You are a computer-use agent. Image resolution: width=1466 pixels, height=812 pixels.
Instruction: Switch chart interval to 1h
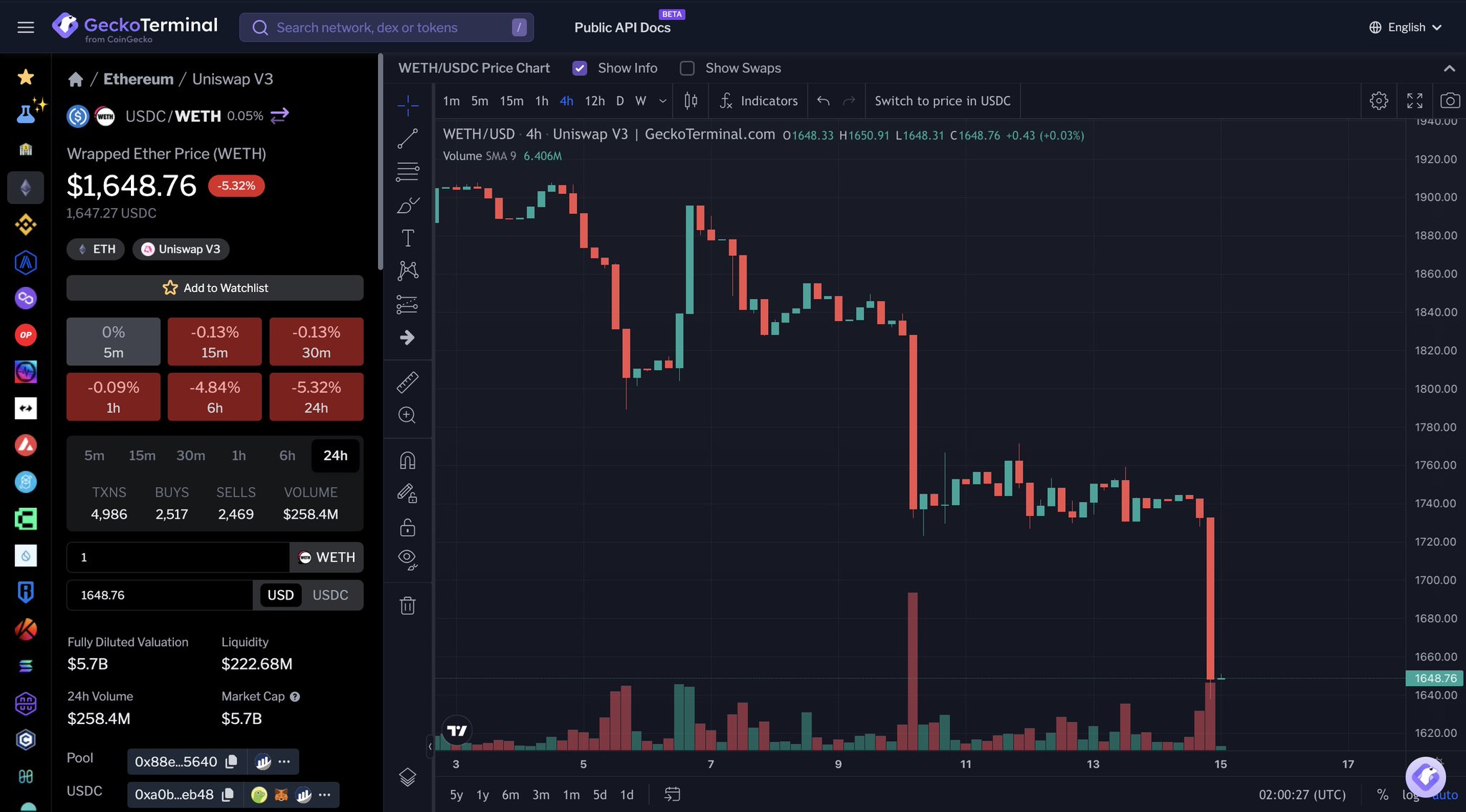542,101
